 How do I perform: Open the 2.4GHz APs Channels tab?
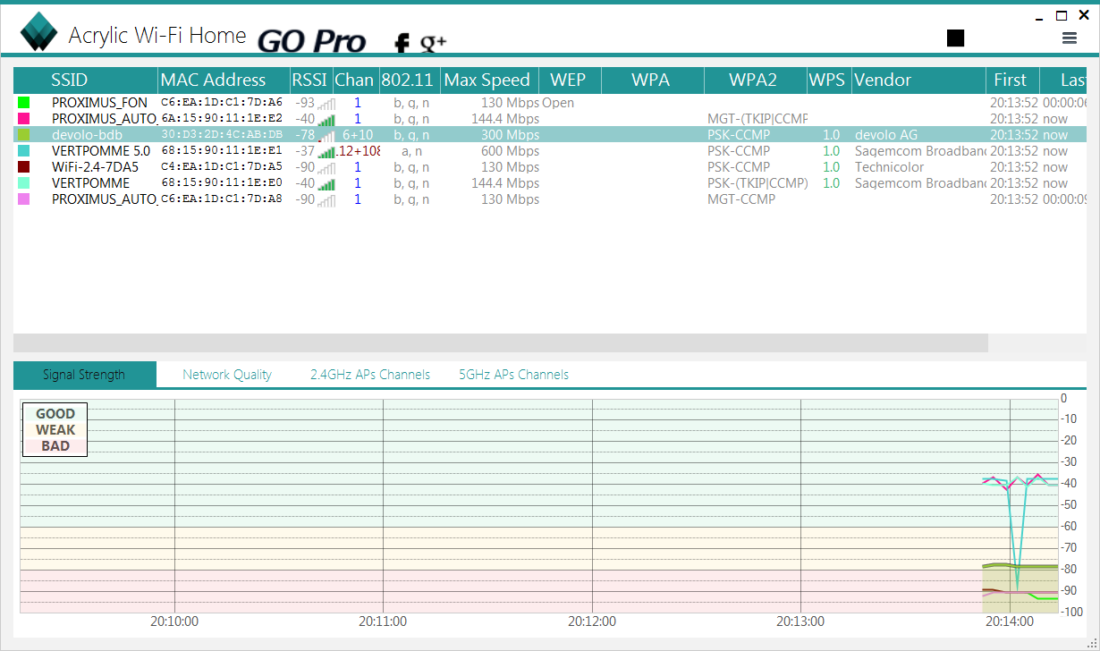click(x=370, y=375)
